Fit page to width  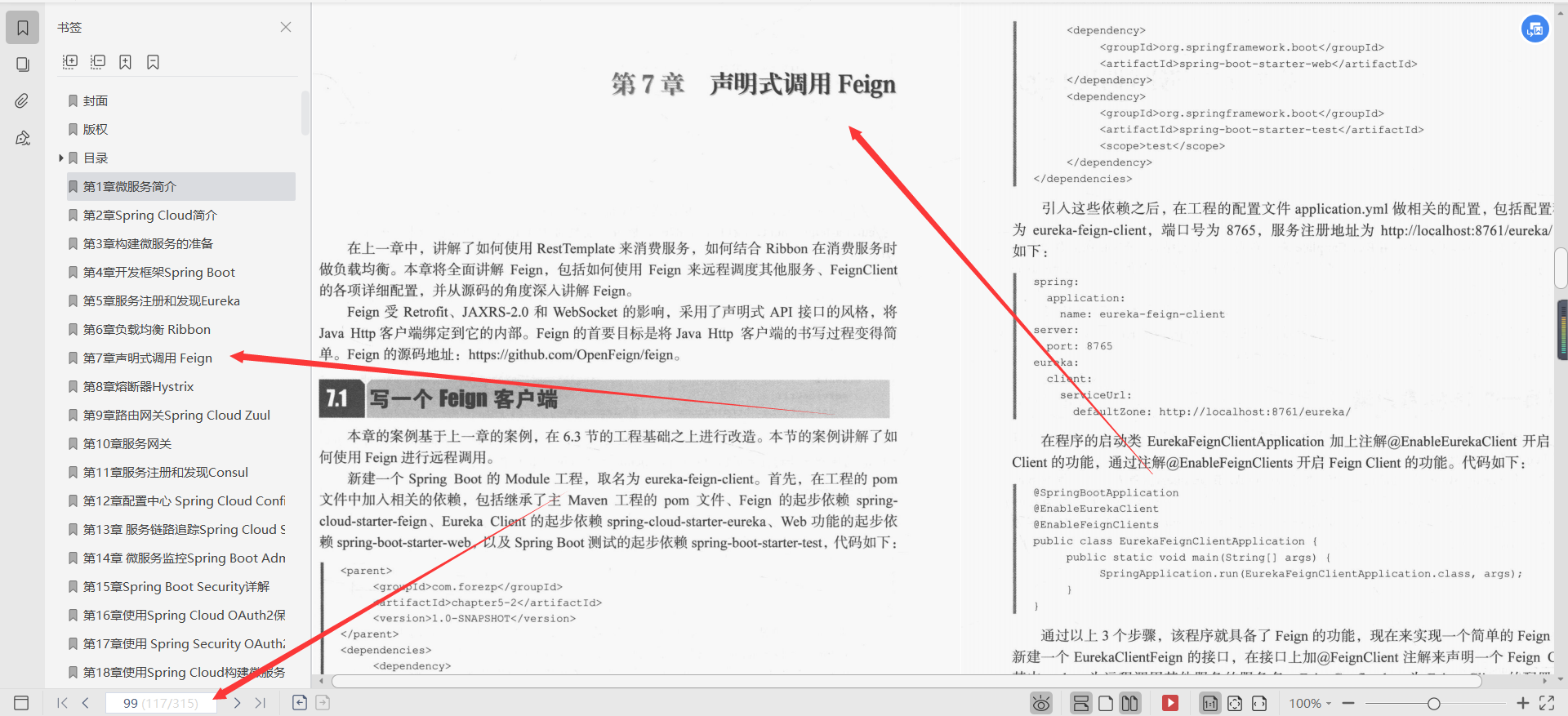point(1259,703)
